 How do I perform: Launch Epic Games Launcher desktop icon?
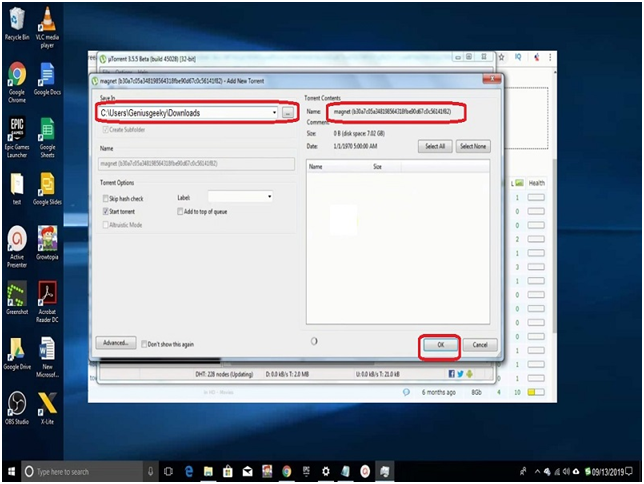17,137
